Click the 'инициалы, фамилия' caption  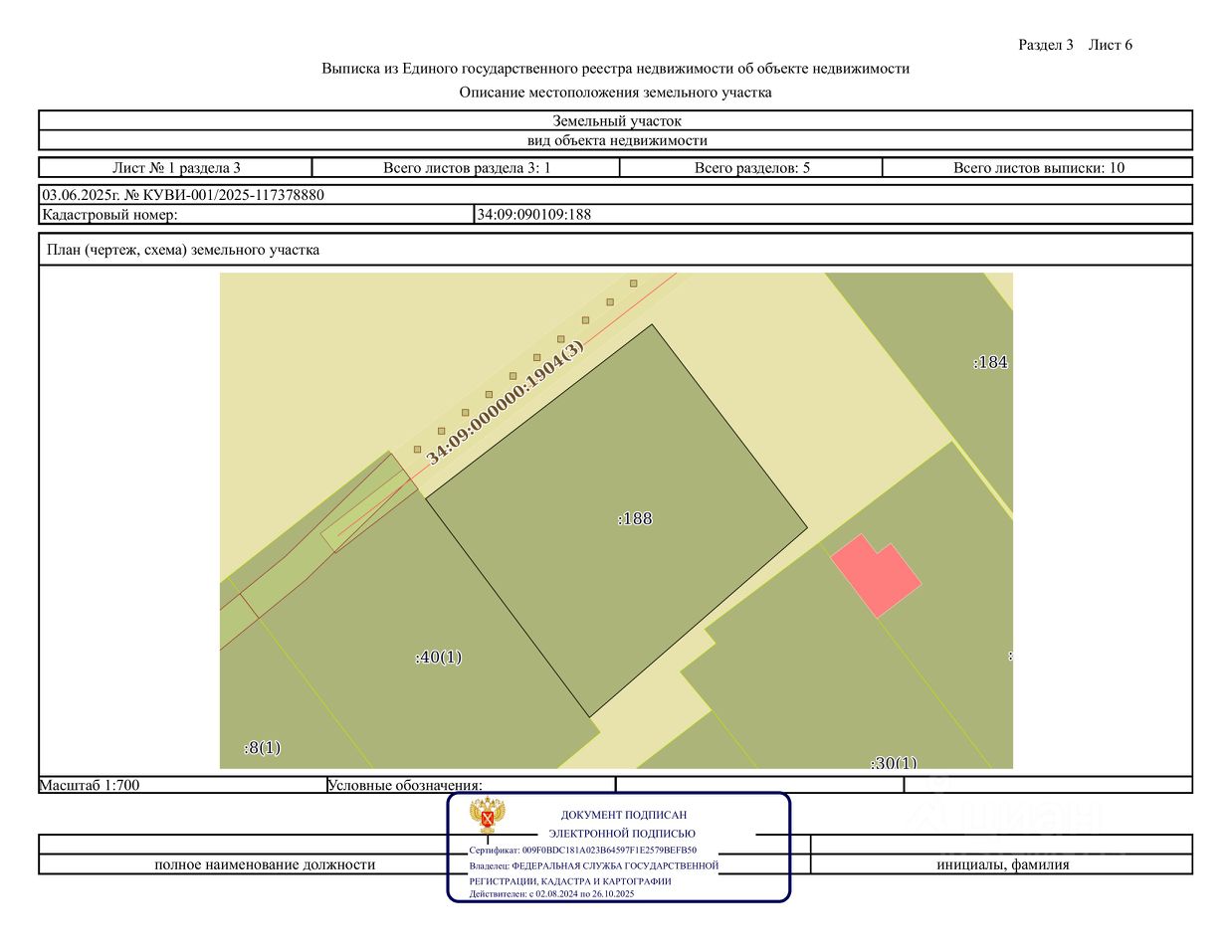tap(1003, 864)
